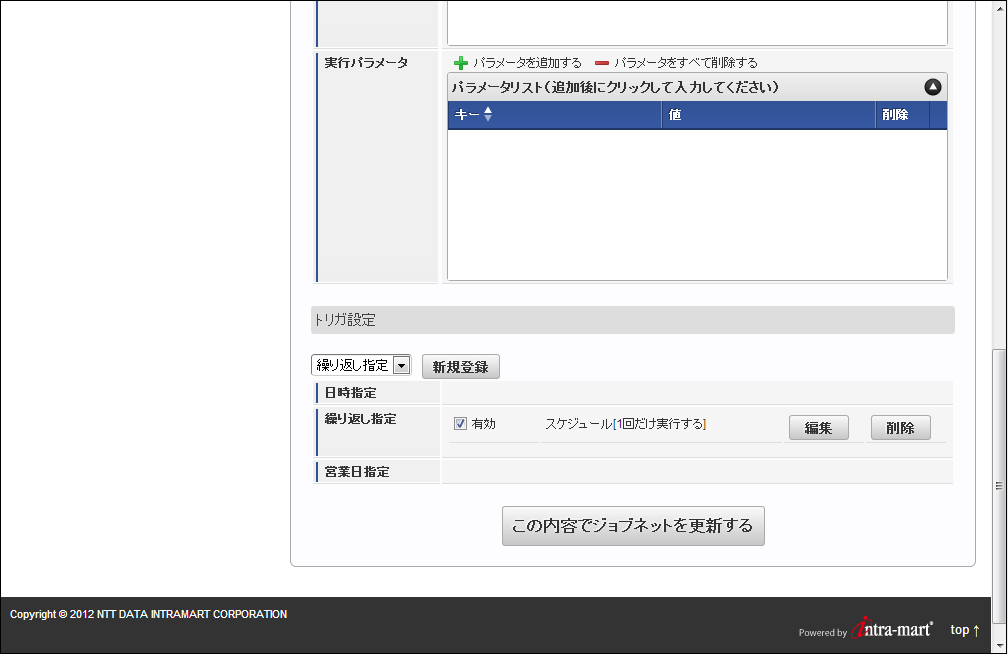Click the vertical scrollbar thumb
The width and height of the screenshot is (1008, 654).
[x=999, y=485]
